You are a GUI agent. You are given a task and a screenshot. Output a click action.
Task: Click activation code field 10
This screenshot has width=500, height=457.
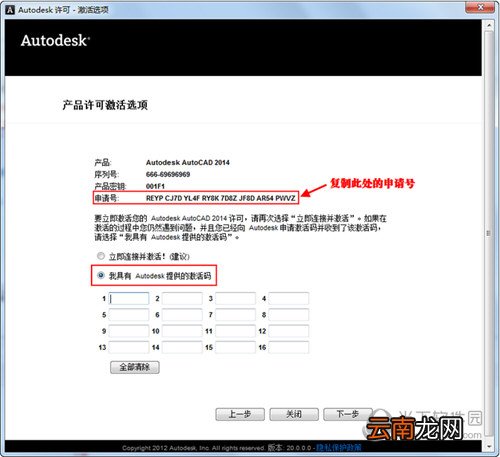tap(182, 331)
